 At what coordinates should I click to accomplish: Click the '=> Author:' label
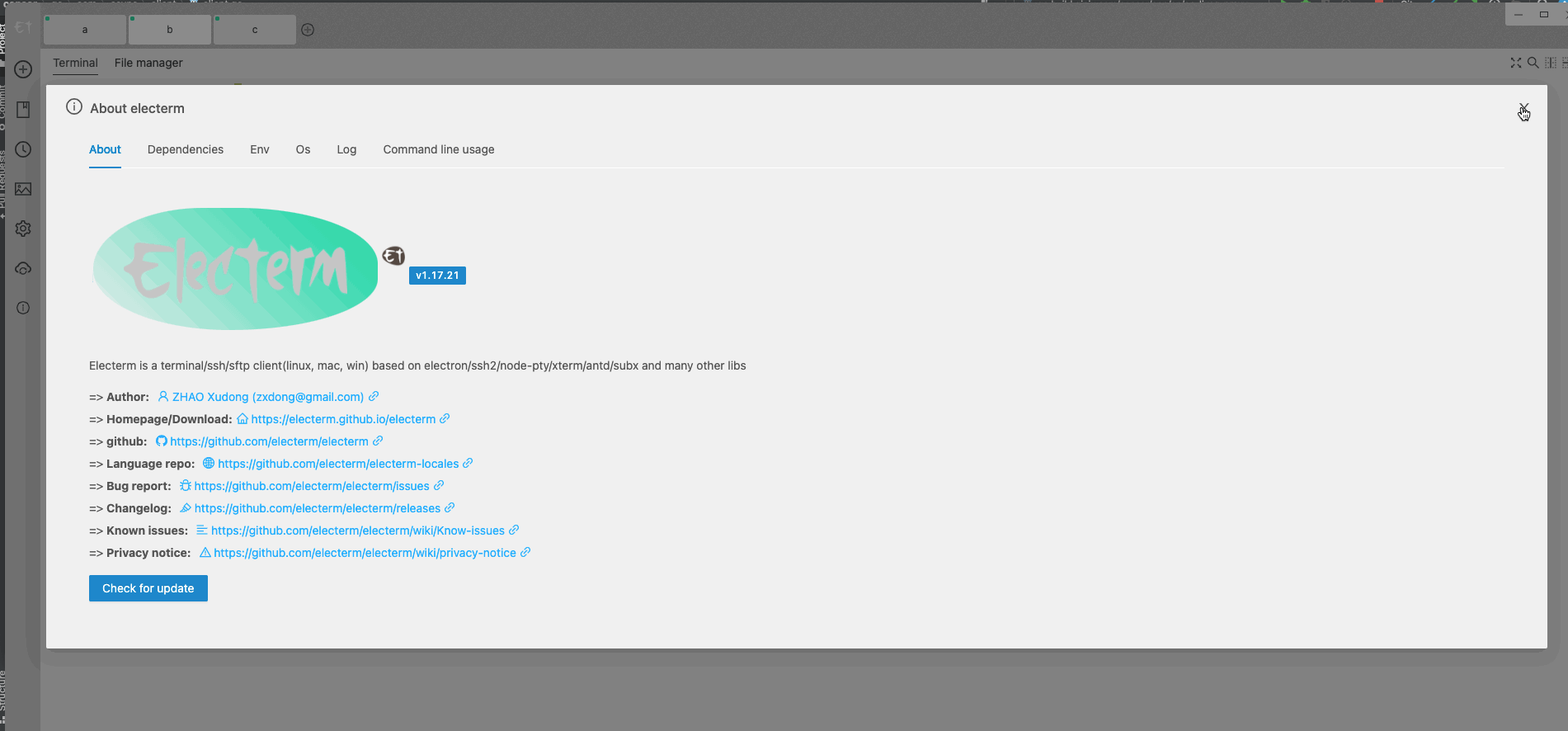point(119,397)
